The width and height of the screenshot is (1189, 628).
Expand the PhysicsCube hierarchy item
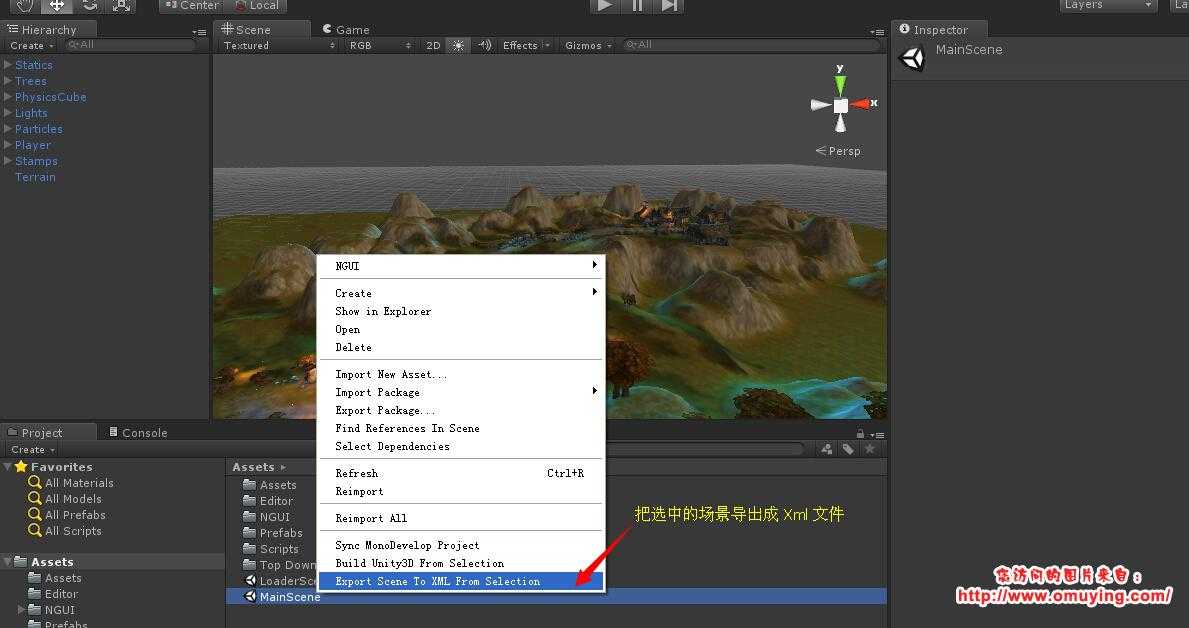pyautogui.click(x=8, y=96)
